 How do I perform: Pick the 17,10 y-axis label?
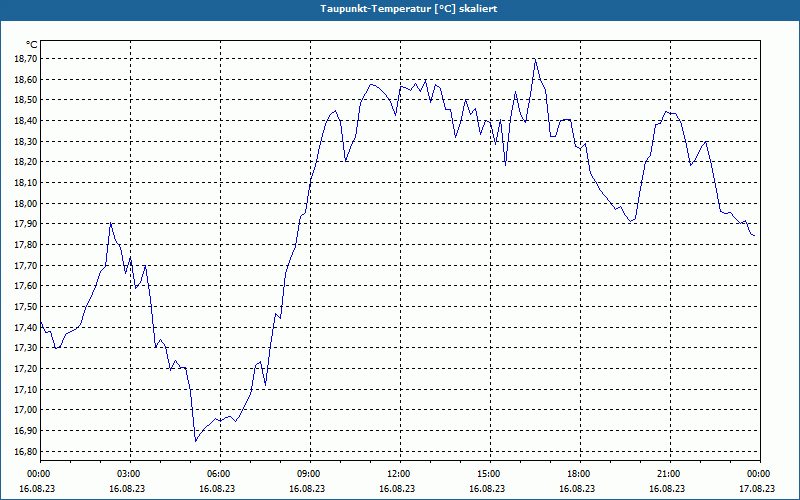tap(26, 390)
